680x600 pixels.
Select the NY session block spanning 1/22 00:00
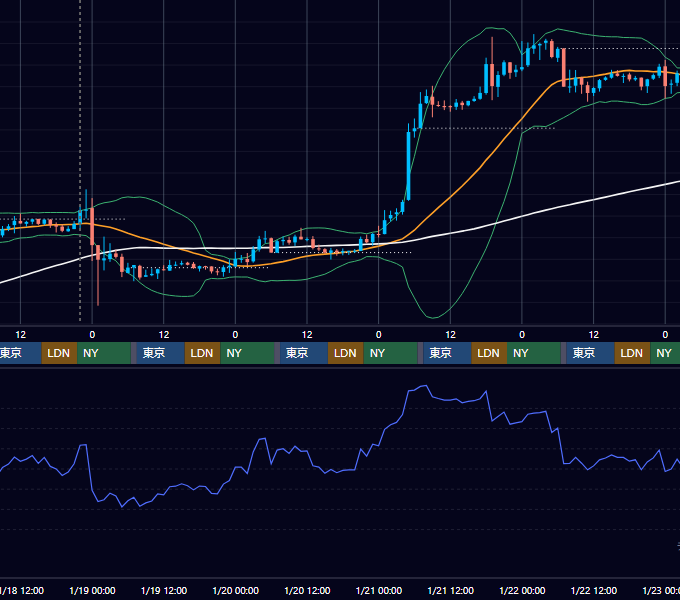(x=534, y=353)
